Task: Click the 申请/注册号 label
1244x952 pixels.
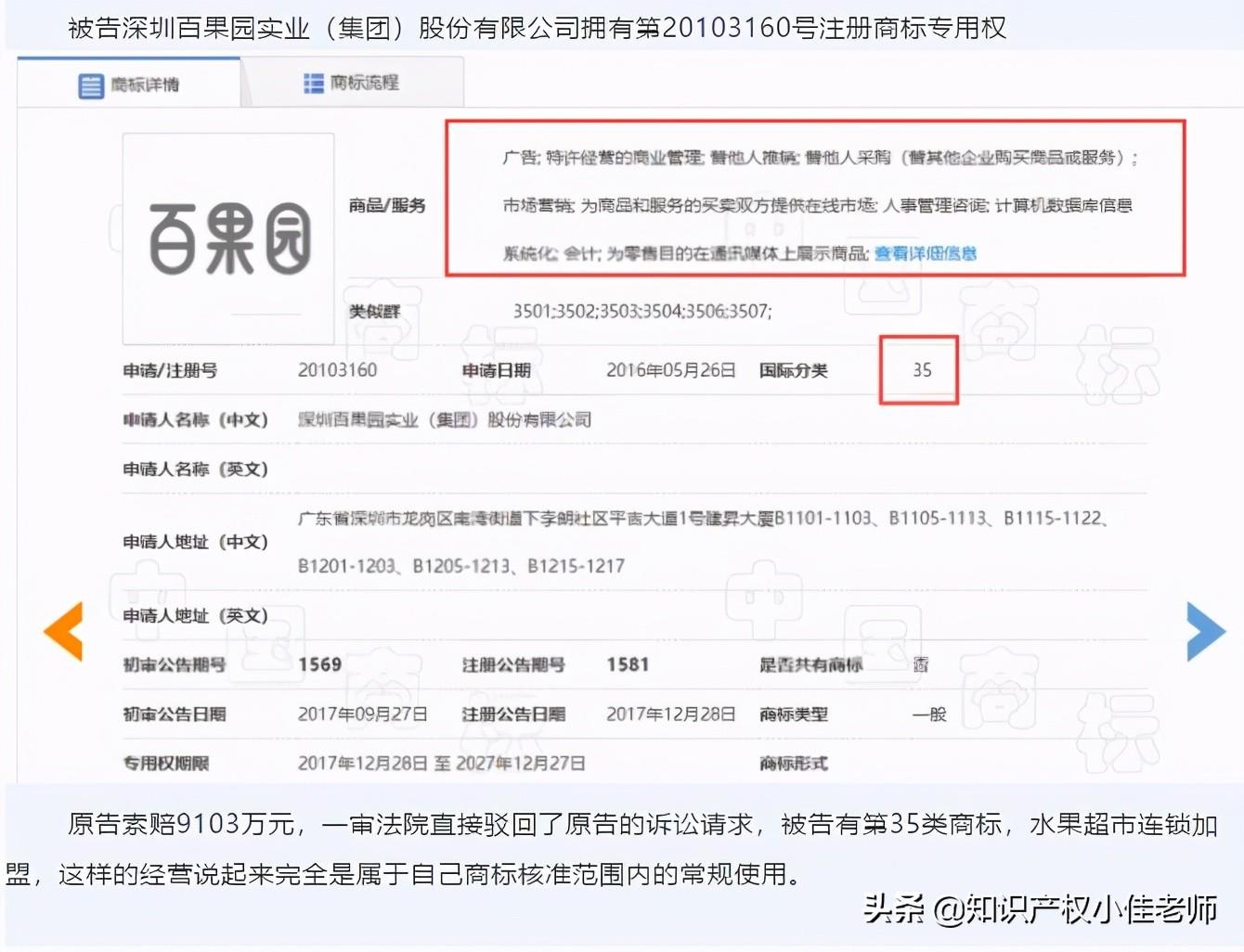Action: tap(170, 370)
